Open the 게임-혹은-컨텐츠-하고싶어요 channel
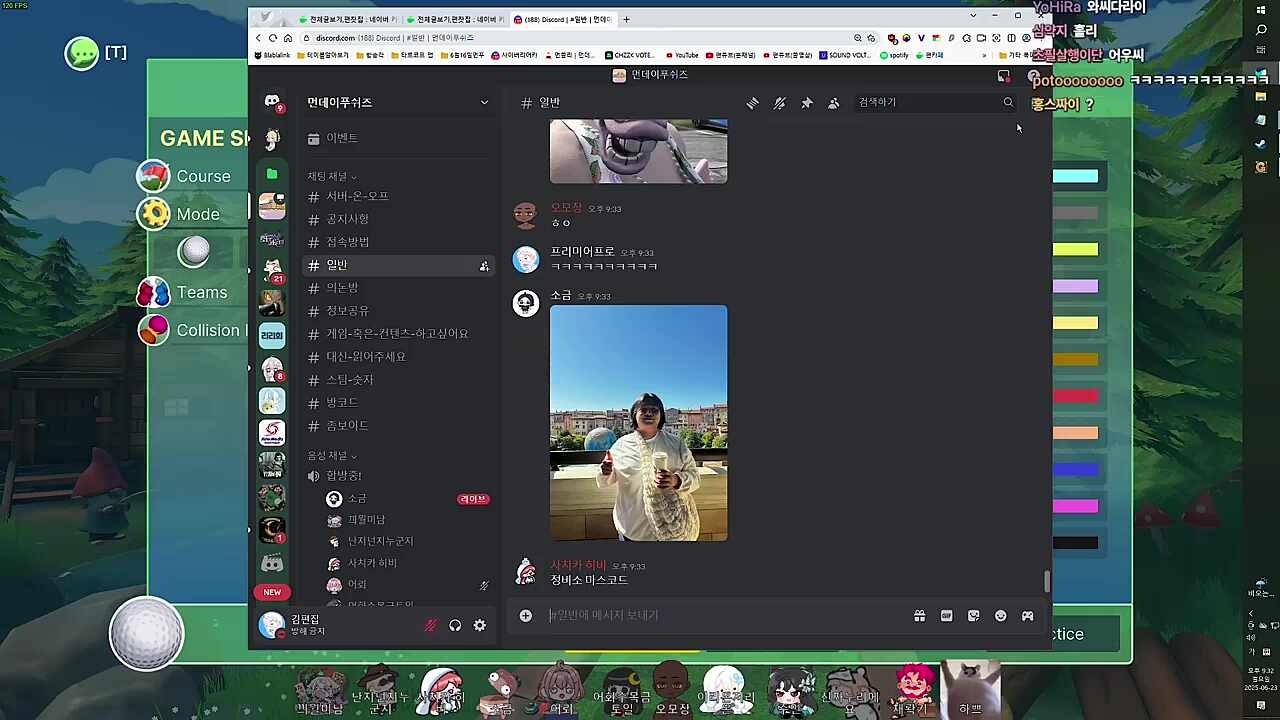Viewport: 1280px width, 720px height. (x=398, y=334)
